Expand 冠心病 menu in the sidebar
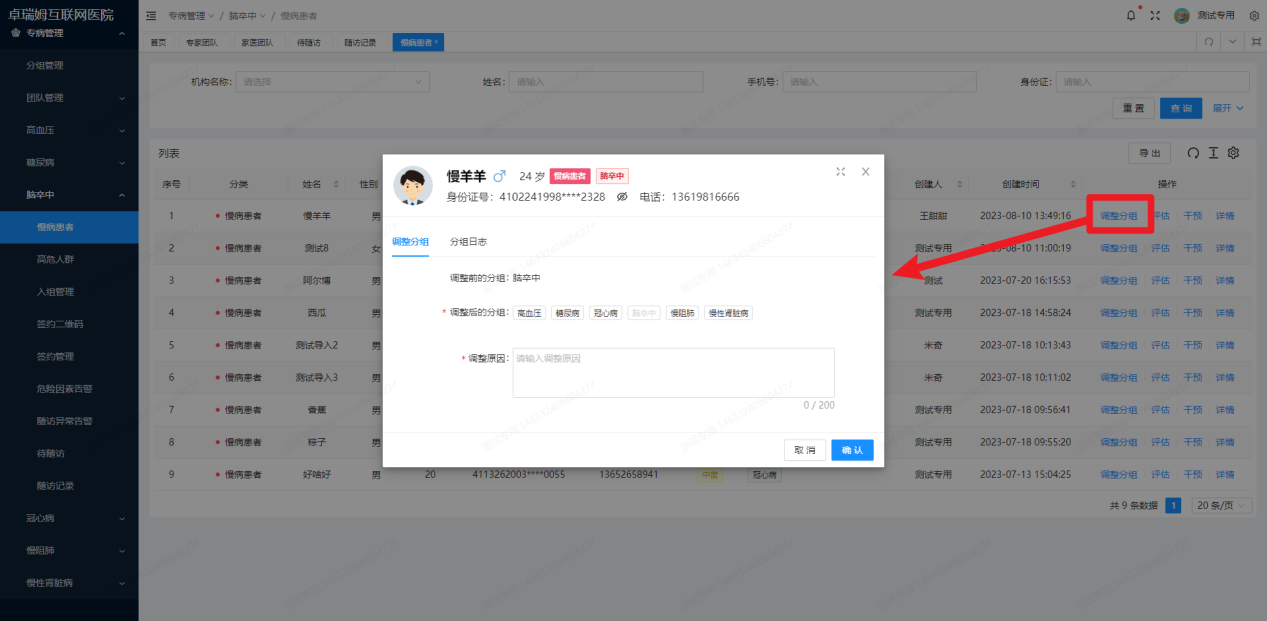The image size is (1267, 621). click(x=69, y=518)
